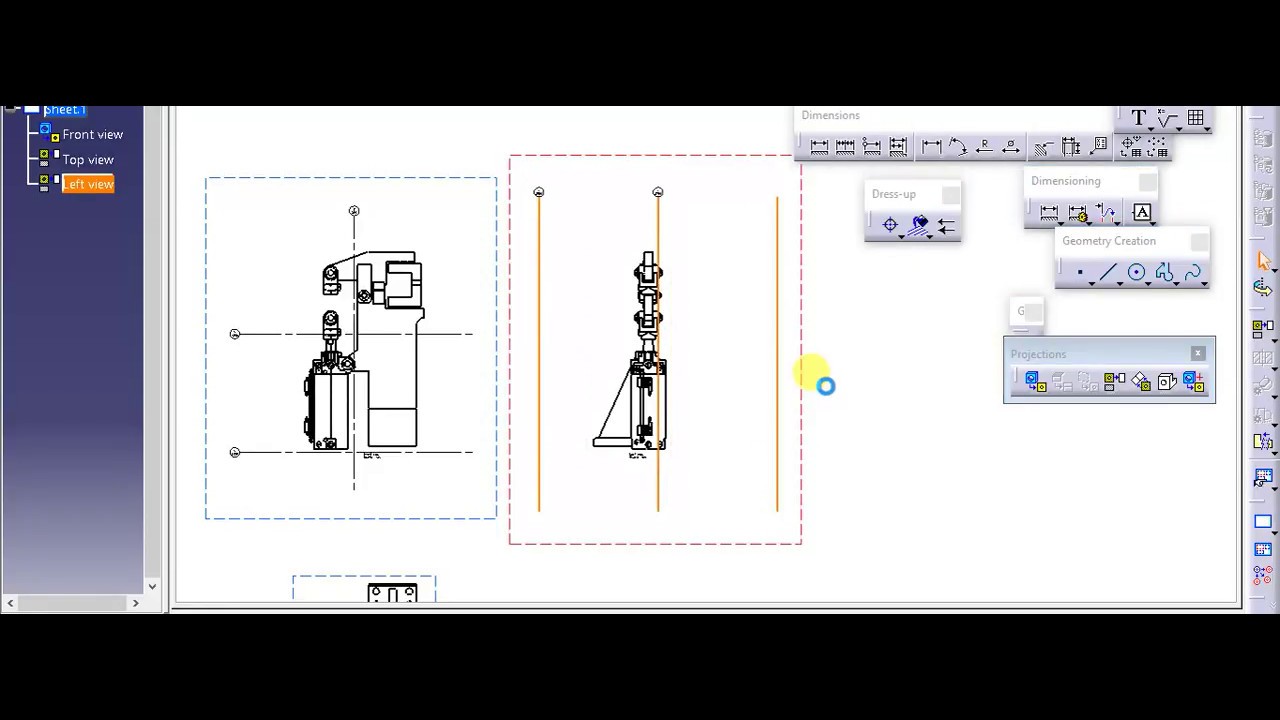
Task: Select the Circle tool in Geometry Creation
Action: point(1137,272)
